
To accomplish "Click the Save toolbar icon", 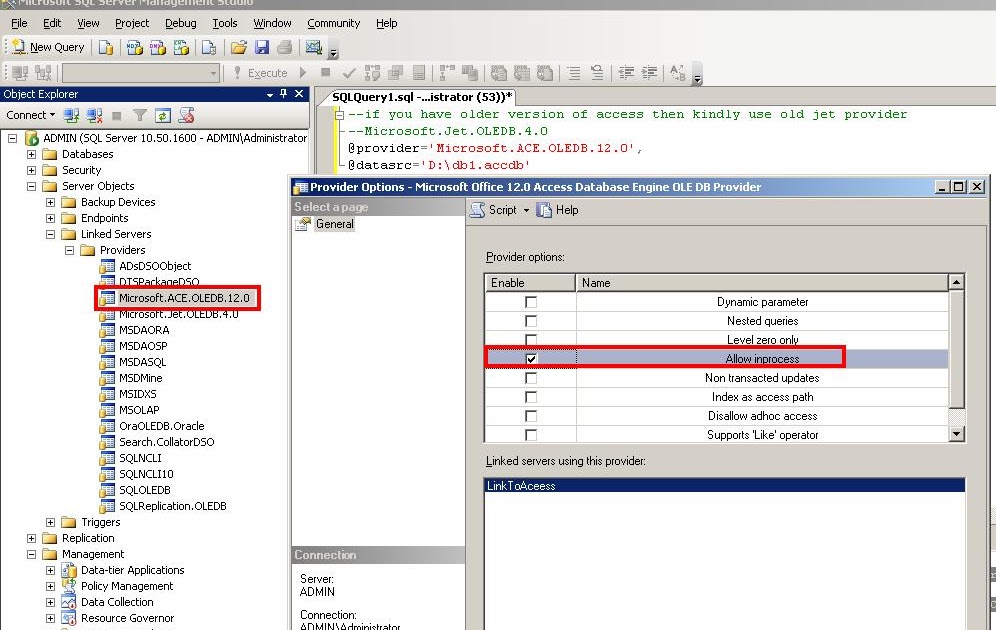I will [262, 47].
